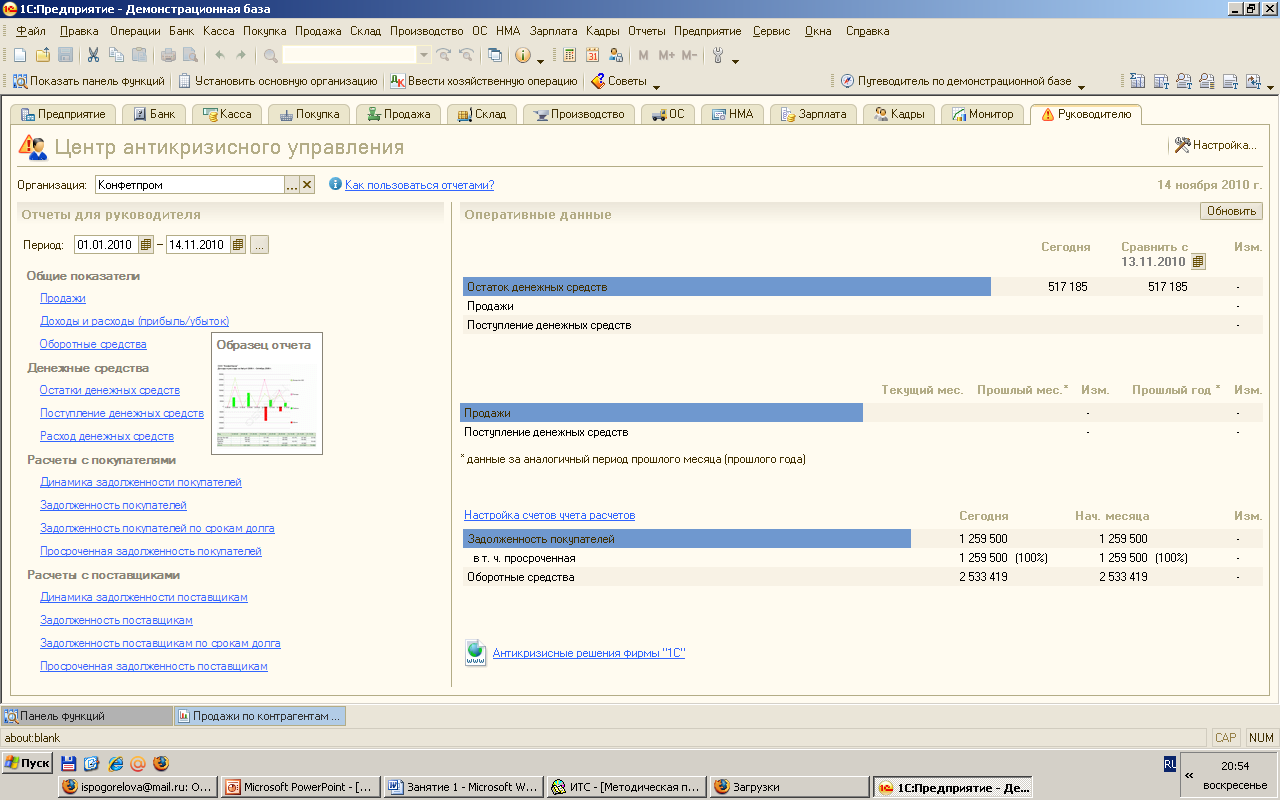The image size is (1280, 800).
Task: Click the Print icon in the toolbar
Action: coord(168,55)
